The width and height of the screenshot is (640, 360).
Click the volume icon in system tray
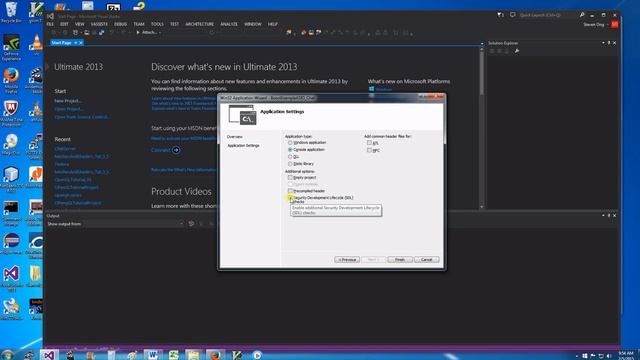click(609, 356)
